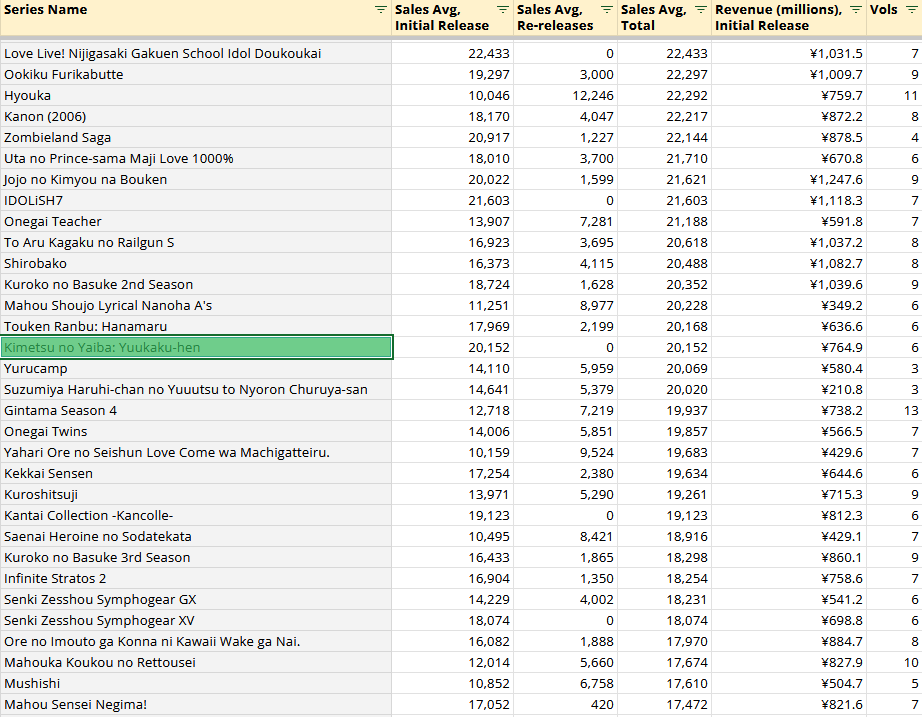Select Kekkai Sensen initial sales 17,254
Screen dimensions: 922x717
(453, 473)
